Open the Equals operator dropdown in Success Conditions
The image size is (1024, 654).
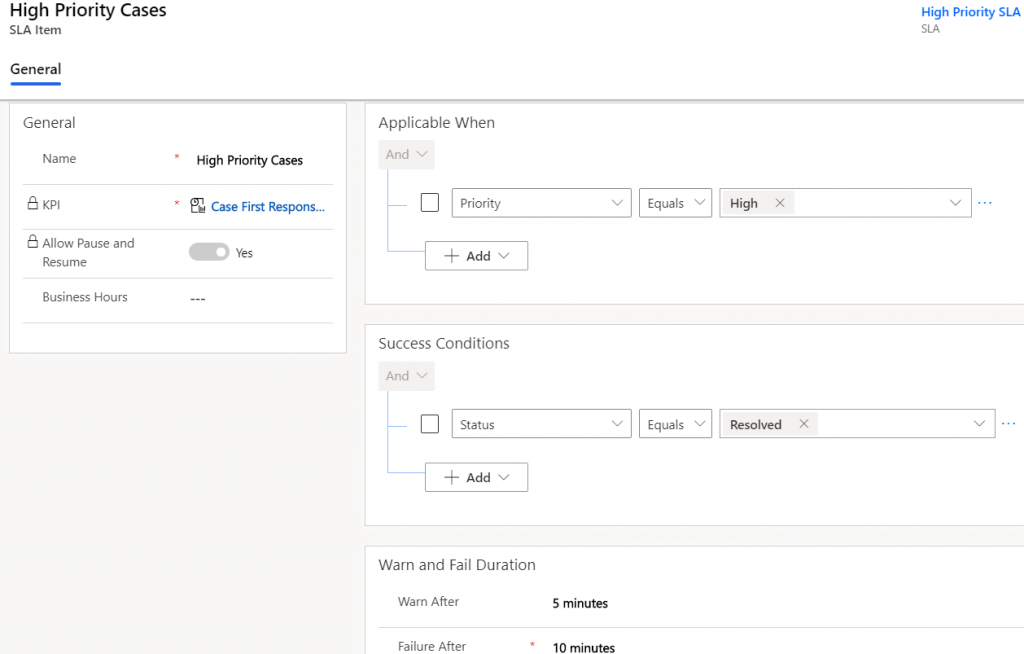click(675, 423)
